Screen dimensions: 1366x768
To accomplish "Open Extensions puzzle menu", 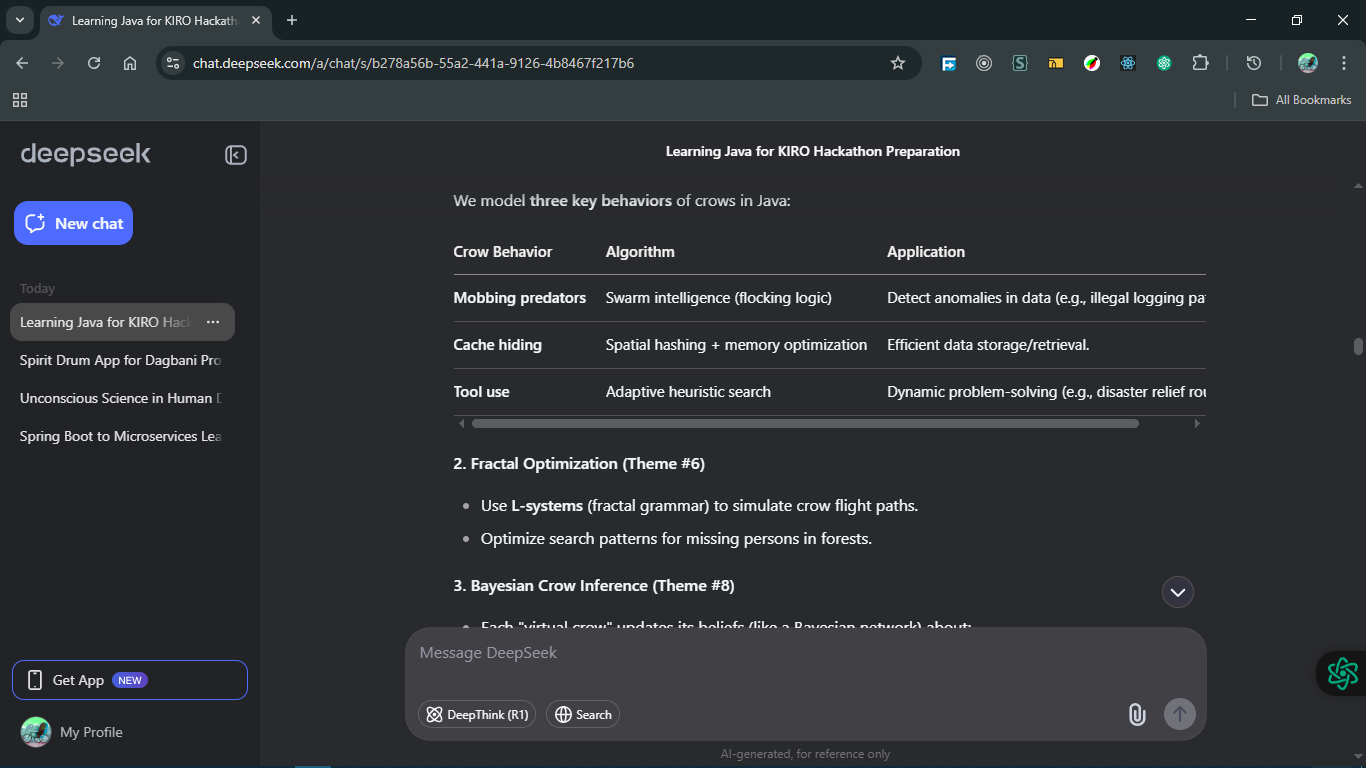I will (x=1200, y=63).
